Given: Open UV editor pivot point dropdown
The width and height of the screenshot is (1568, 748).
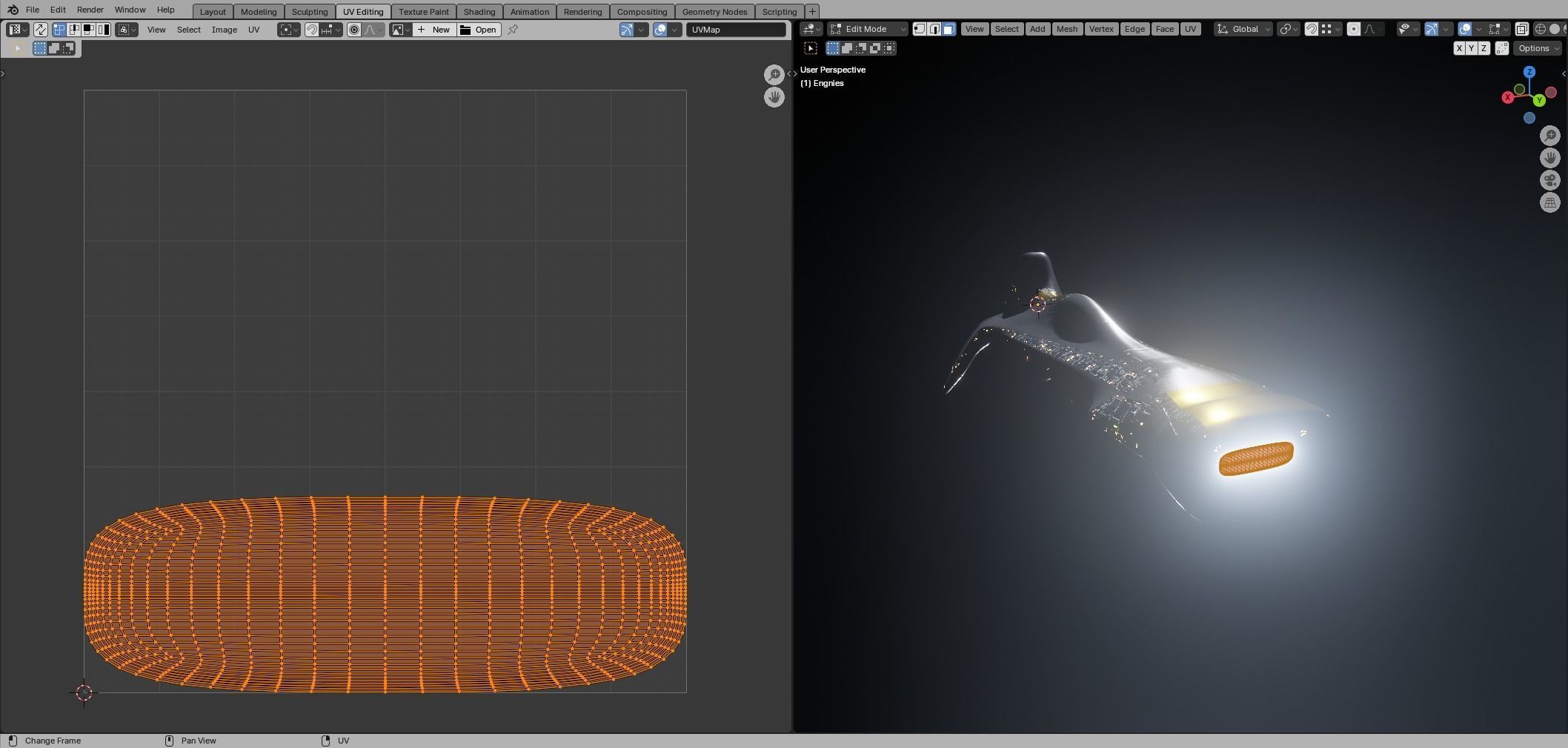Looking at the screenshot, I should pos(289,30).
